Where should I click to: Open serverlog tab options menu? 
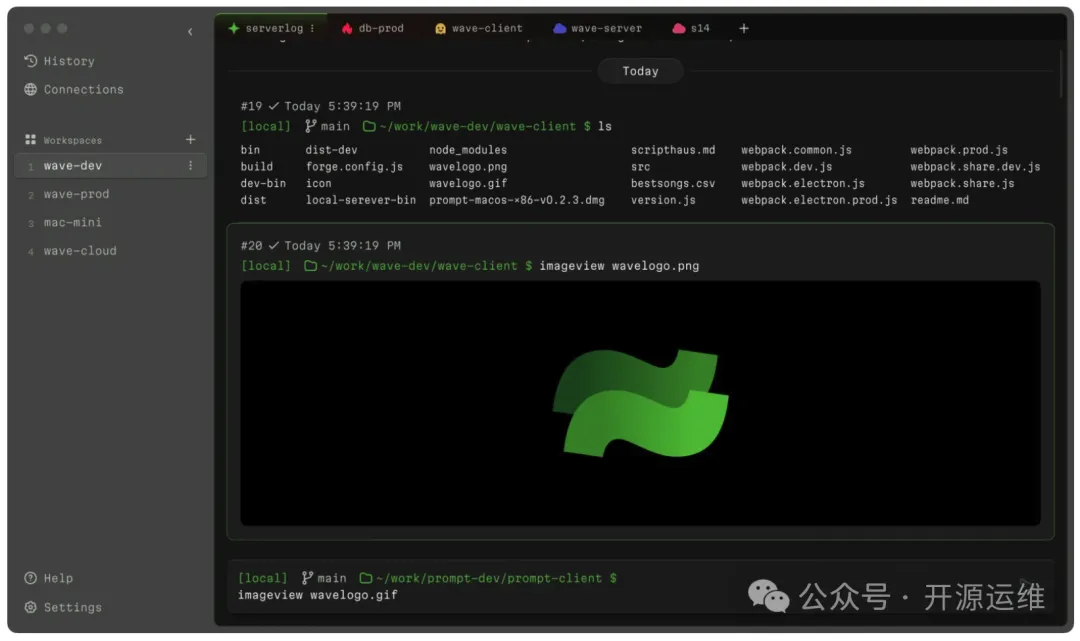tap(312, 28)
